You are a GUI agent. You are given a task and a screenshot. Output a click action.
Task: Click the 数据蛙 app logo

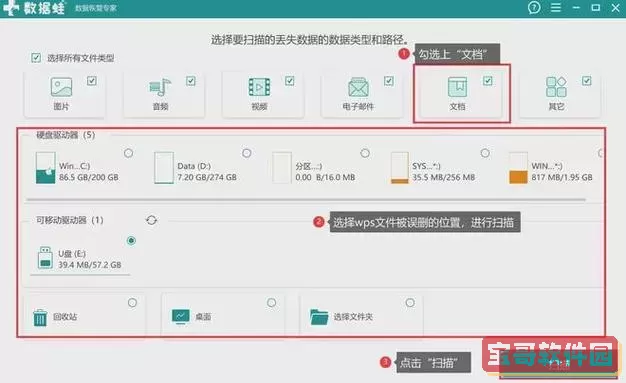pyautogui.click(x=34, y=8)
